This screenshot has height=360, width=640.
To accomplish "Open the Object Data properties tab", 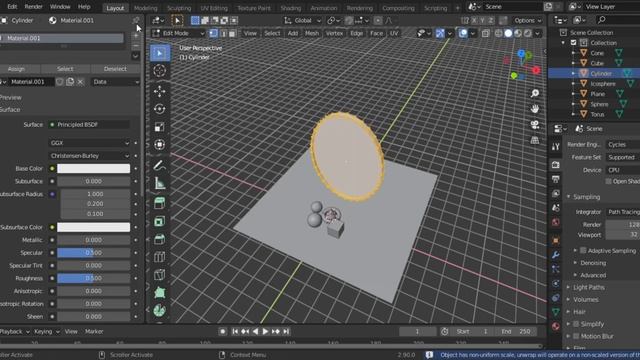I will tap(556, 312).
